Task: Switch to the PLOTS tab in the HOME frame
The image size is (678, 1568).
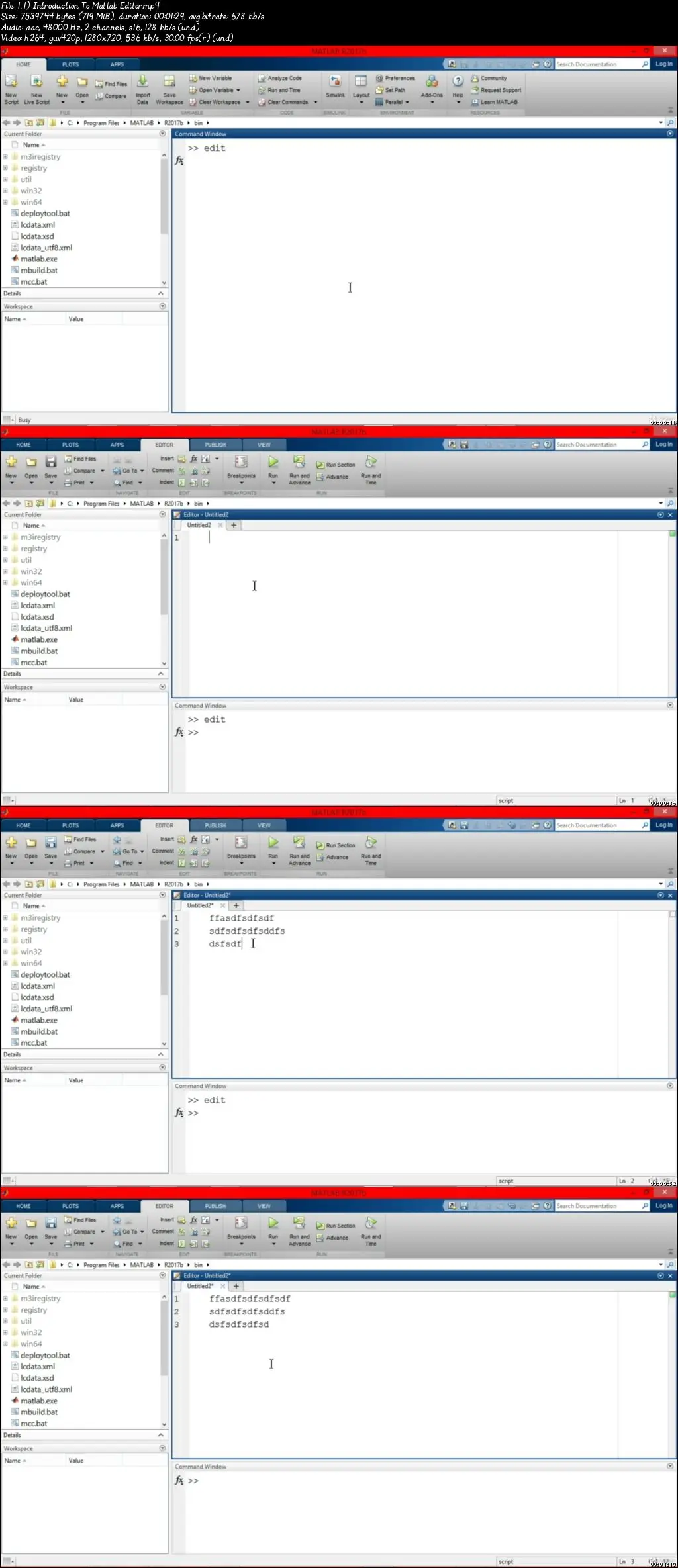Action: click(x=70, y=64)
